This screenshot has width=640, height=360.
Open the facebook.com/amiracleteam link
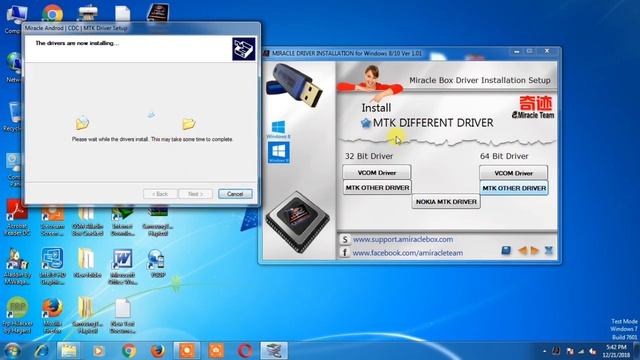coord(408,253)
